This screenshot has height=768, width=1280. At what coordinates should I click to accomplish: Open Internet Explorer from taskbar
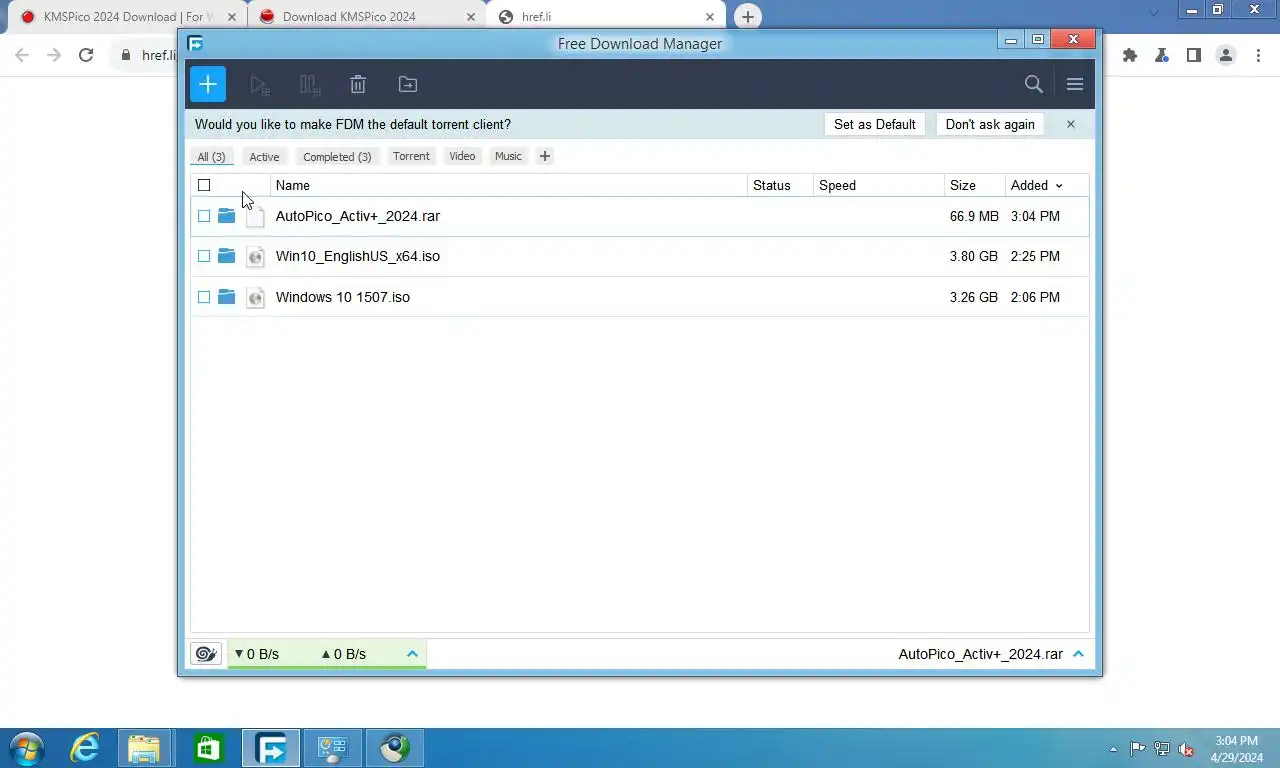click(x=85, y=748)
